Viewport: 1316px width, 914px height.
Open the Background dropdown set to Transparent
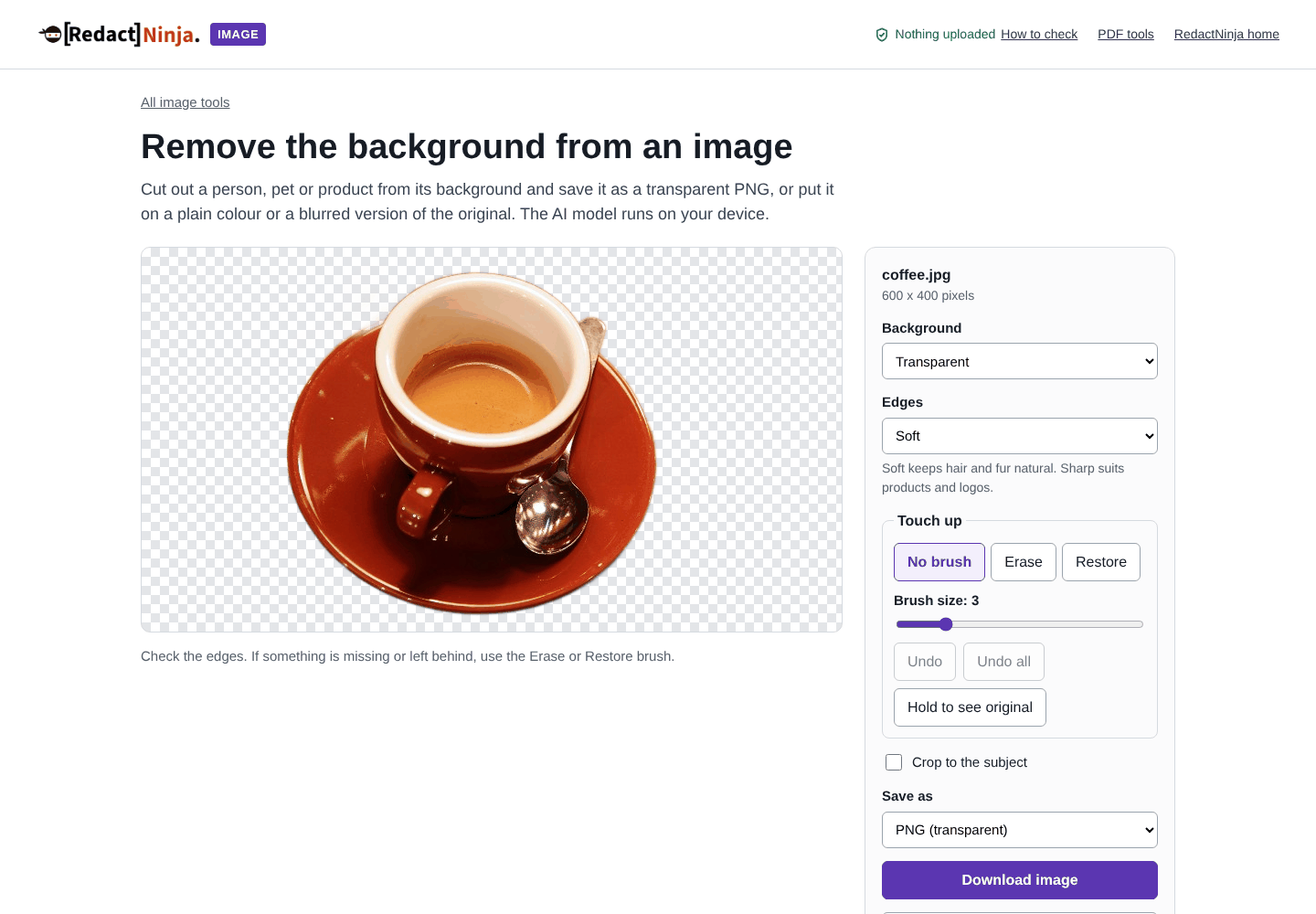pos(1020,361)
